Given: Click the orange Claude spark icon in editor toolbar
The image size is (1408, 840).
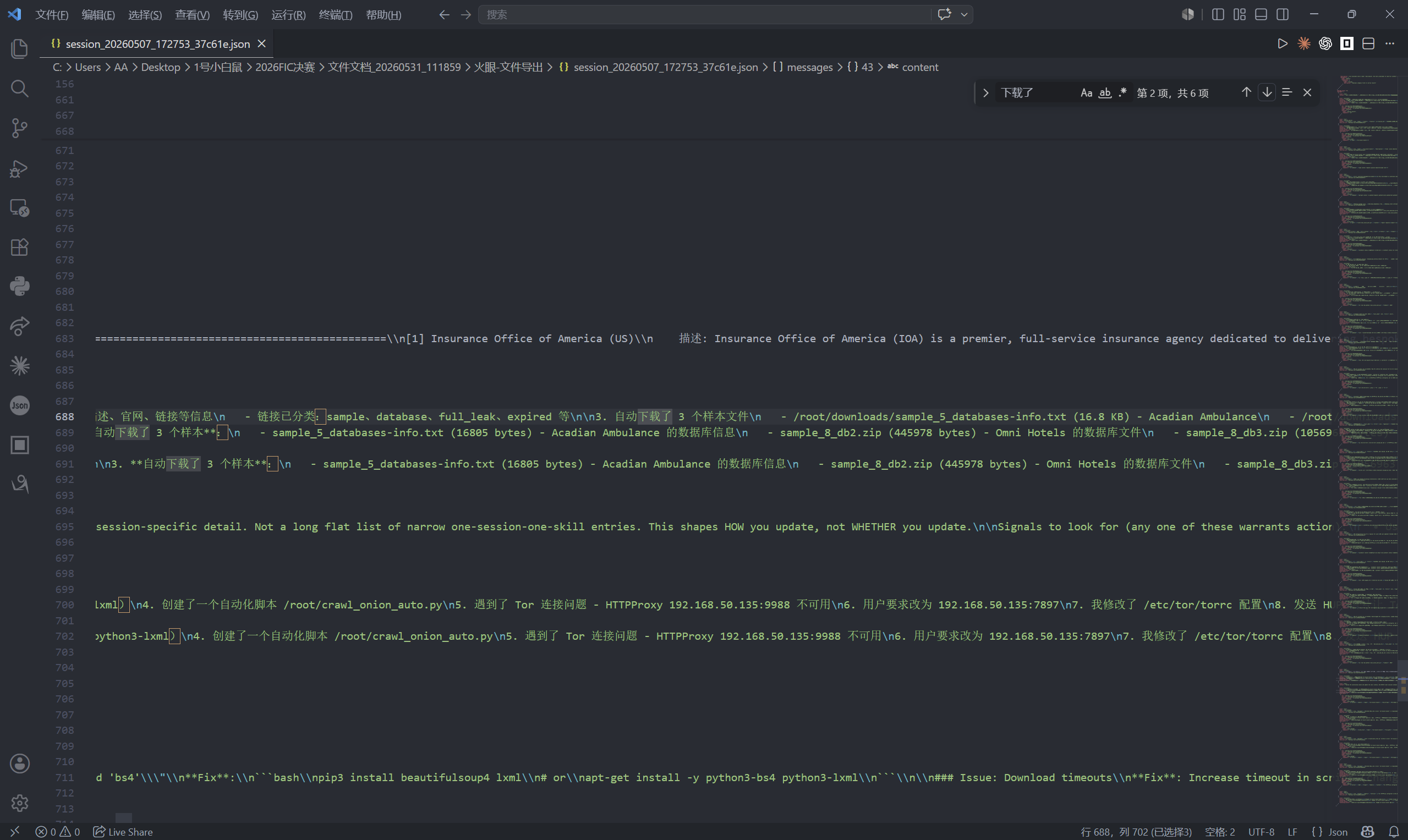Looking at the screenshot, I should coord(1304,43).
